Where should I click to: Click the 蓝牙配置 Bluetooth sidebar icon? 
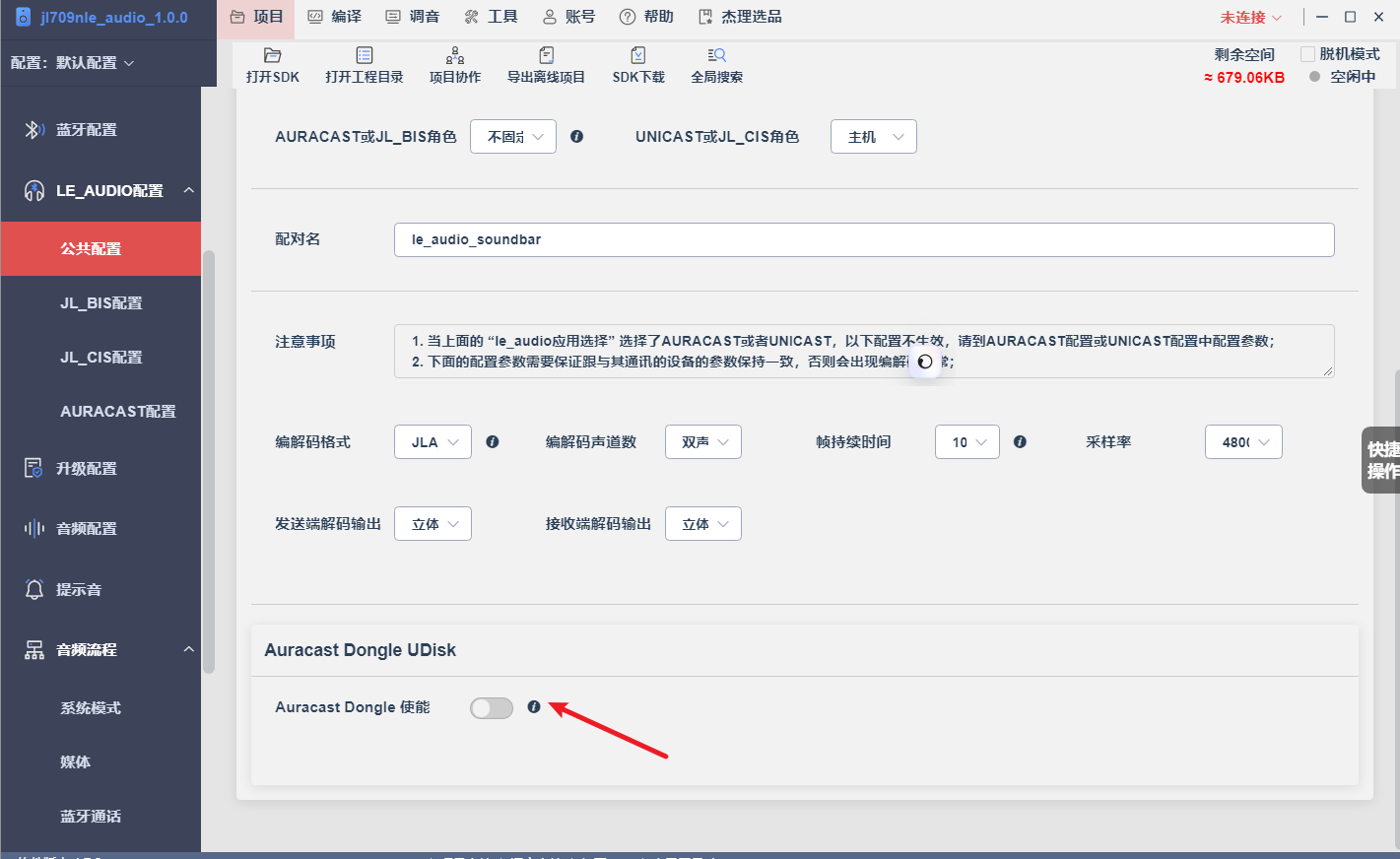34,129
